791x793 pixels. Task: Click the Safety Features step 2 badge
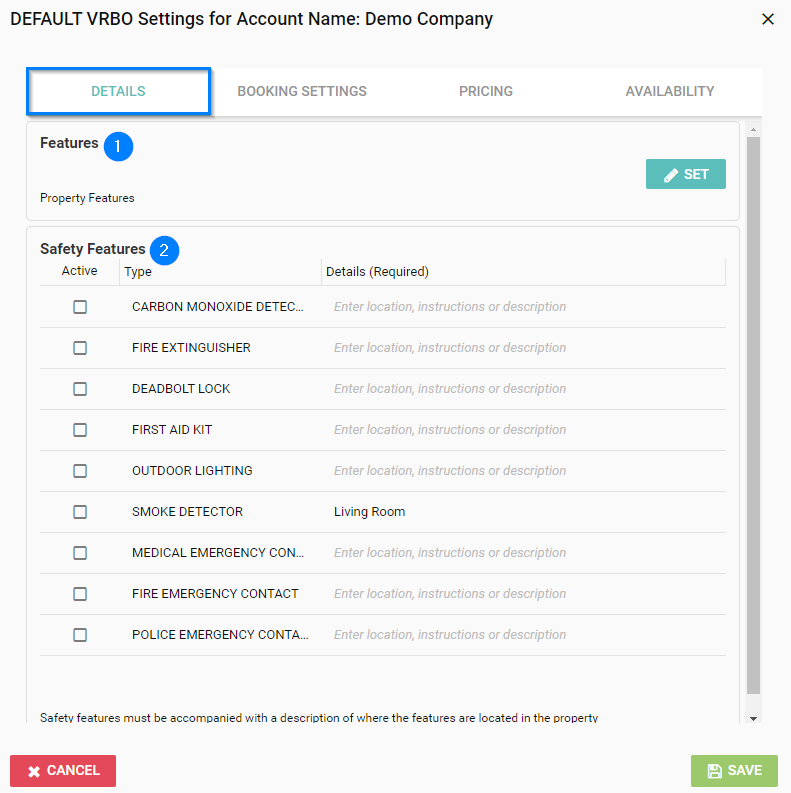(x=164, y=250)
